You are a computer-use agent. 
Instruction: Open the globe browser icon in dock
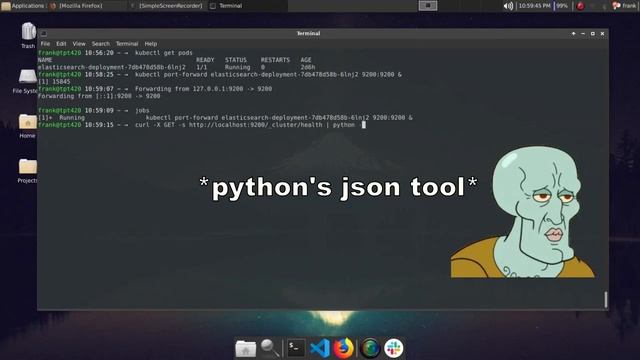[x=370, y=349]
